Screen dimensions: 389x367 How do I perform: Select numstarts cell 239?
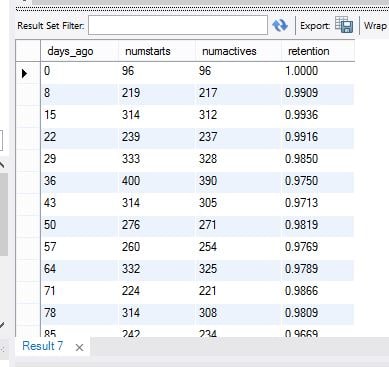click(x=157, y=137)
